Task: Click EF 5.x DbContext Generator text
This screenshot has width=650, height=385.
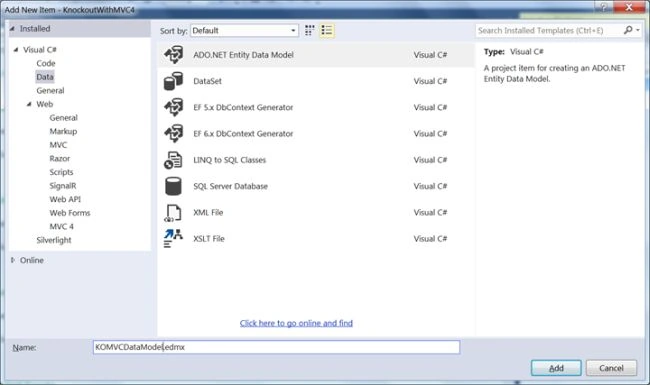Action: click(x=243, y=107)
